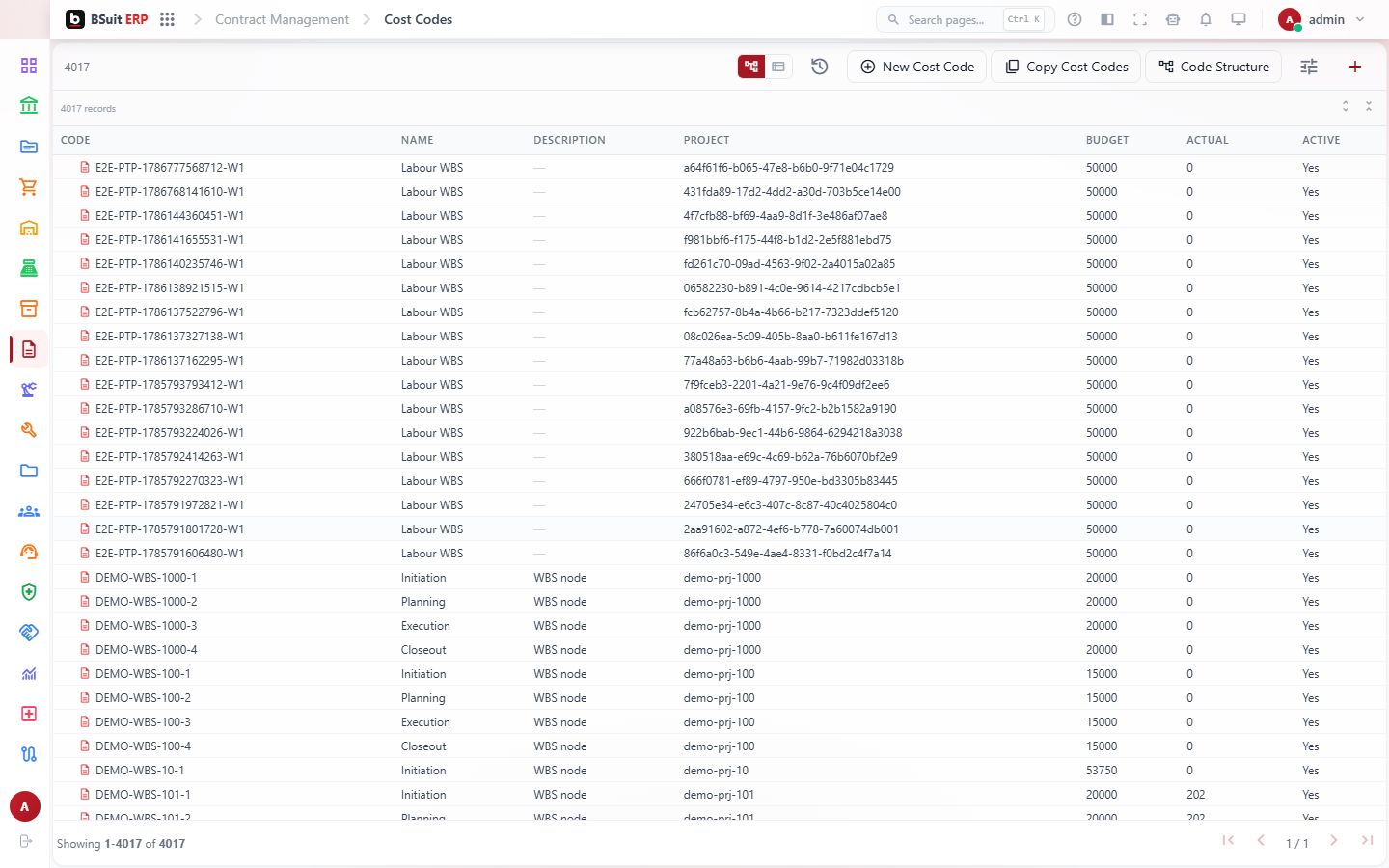The image size is (1389, 868).
Task: Click New Cost Code button
Action: [x=916, y=67]
